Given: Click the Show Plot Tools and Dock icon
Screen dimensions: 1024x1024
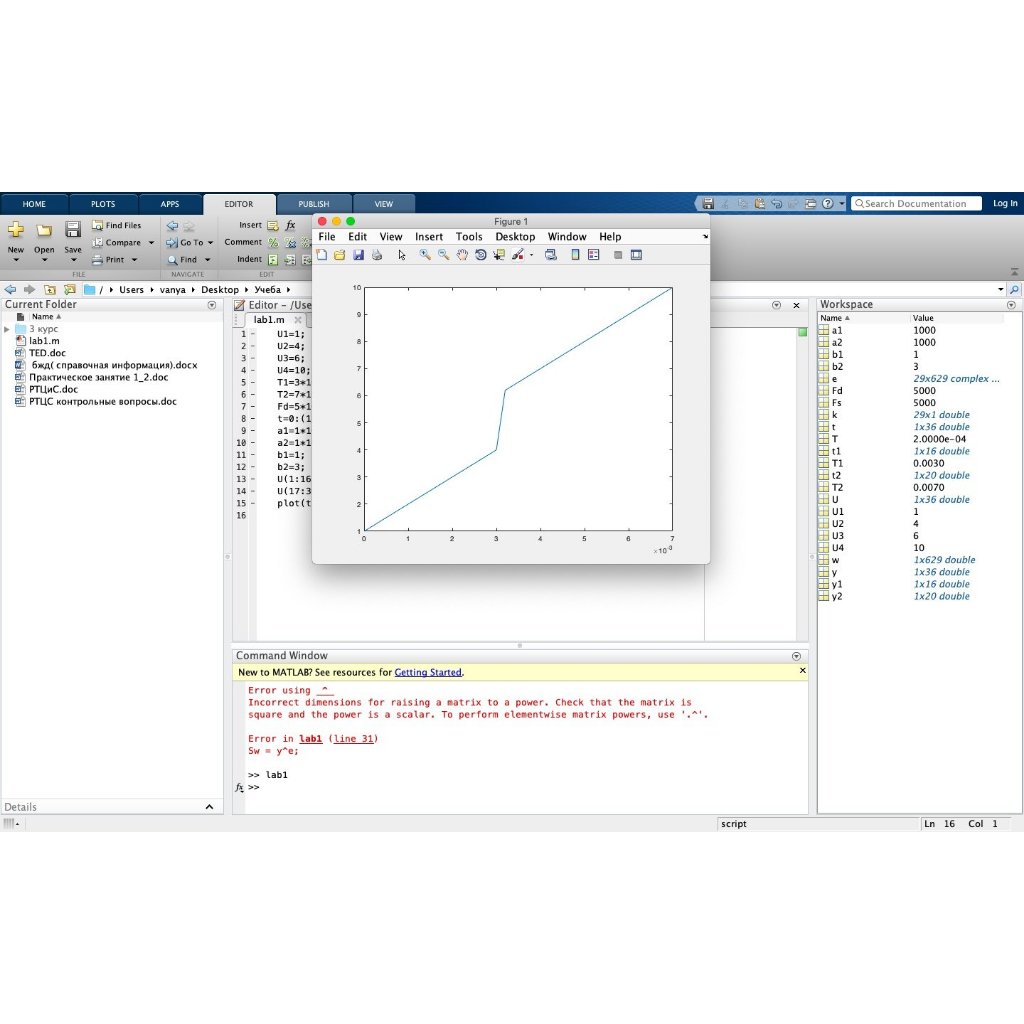Looking at the screenshot, I should (636, 255).
